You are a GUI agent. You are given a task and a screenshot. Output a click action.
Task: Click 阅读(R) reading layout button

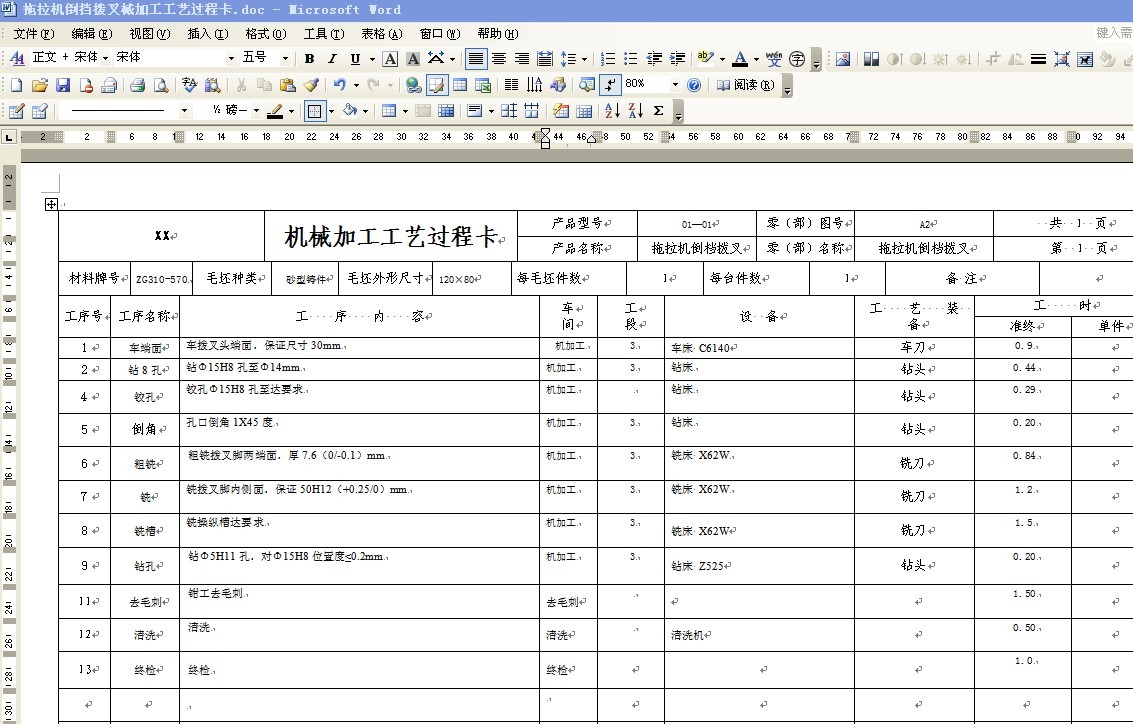tap(745, 85)
